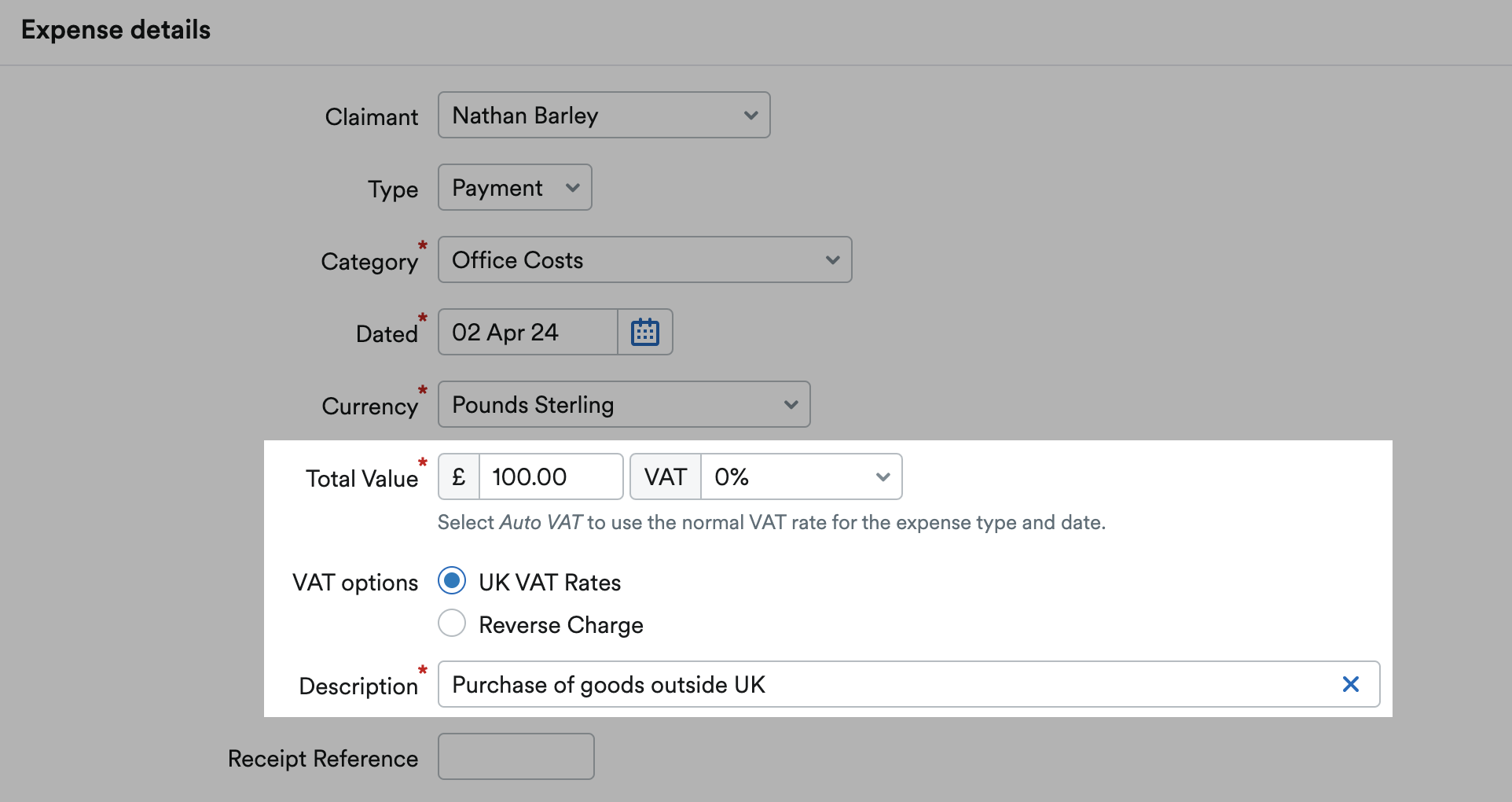Click the Receipt Reference input box

(x=516, y=756)
